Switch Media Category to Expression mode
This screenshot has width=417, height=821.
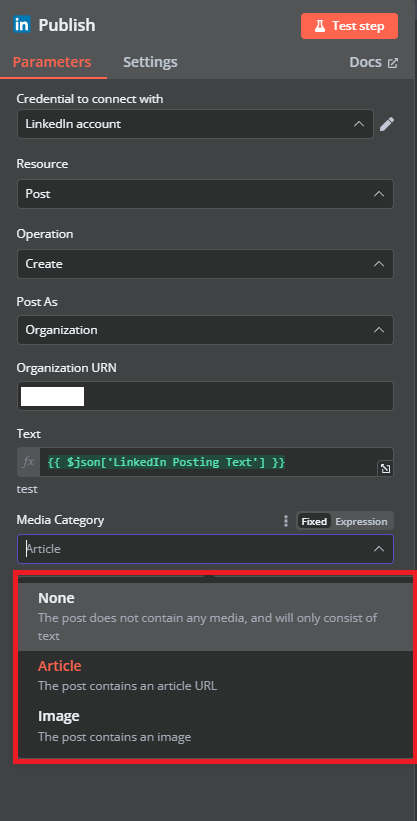[361, 522]
